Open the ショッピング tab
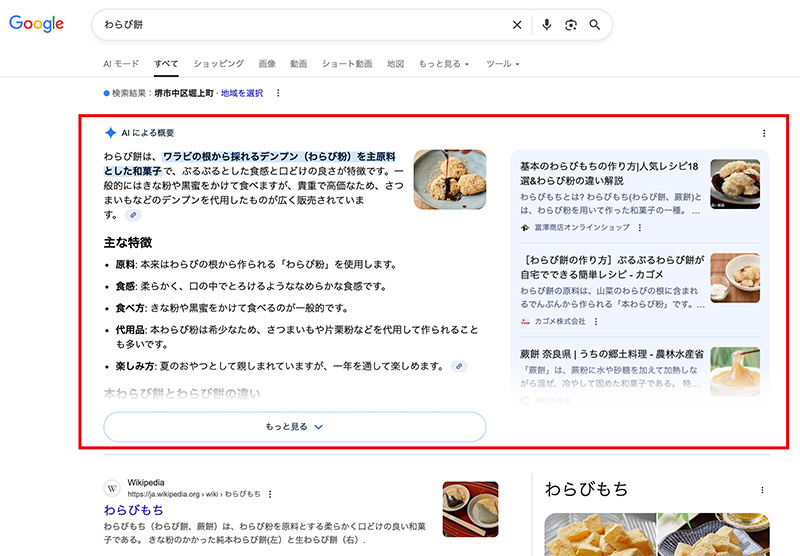This screenshot has height=556, width=800. (x=218, y=64)
